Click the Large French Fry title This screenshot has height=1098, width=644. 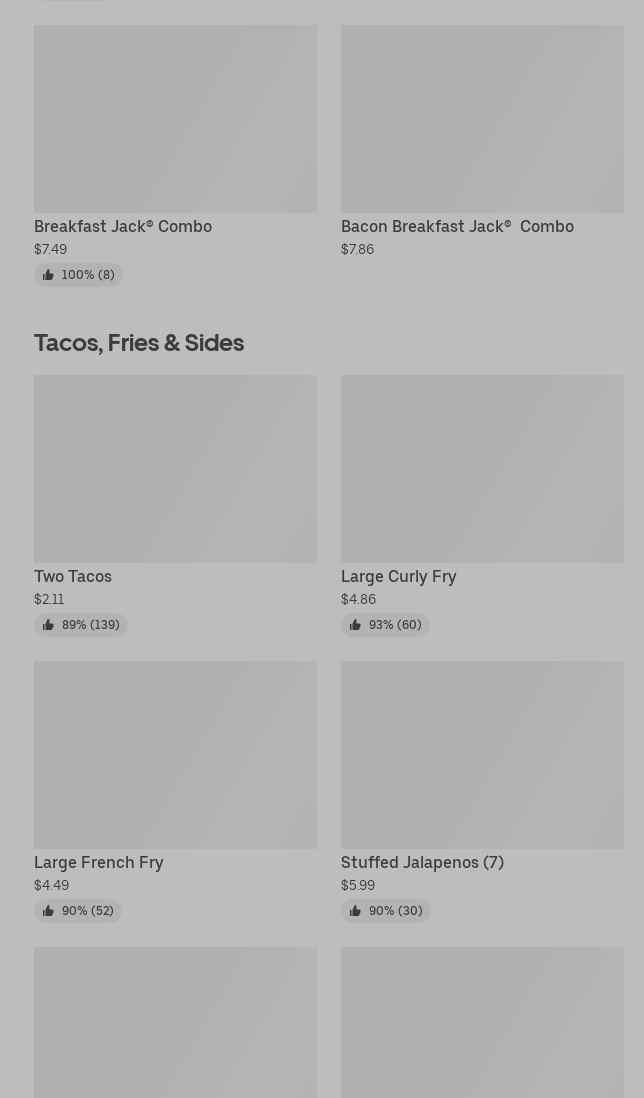[99, 862]
